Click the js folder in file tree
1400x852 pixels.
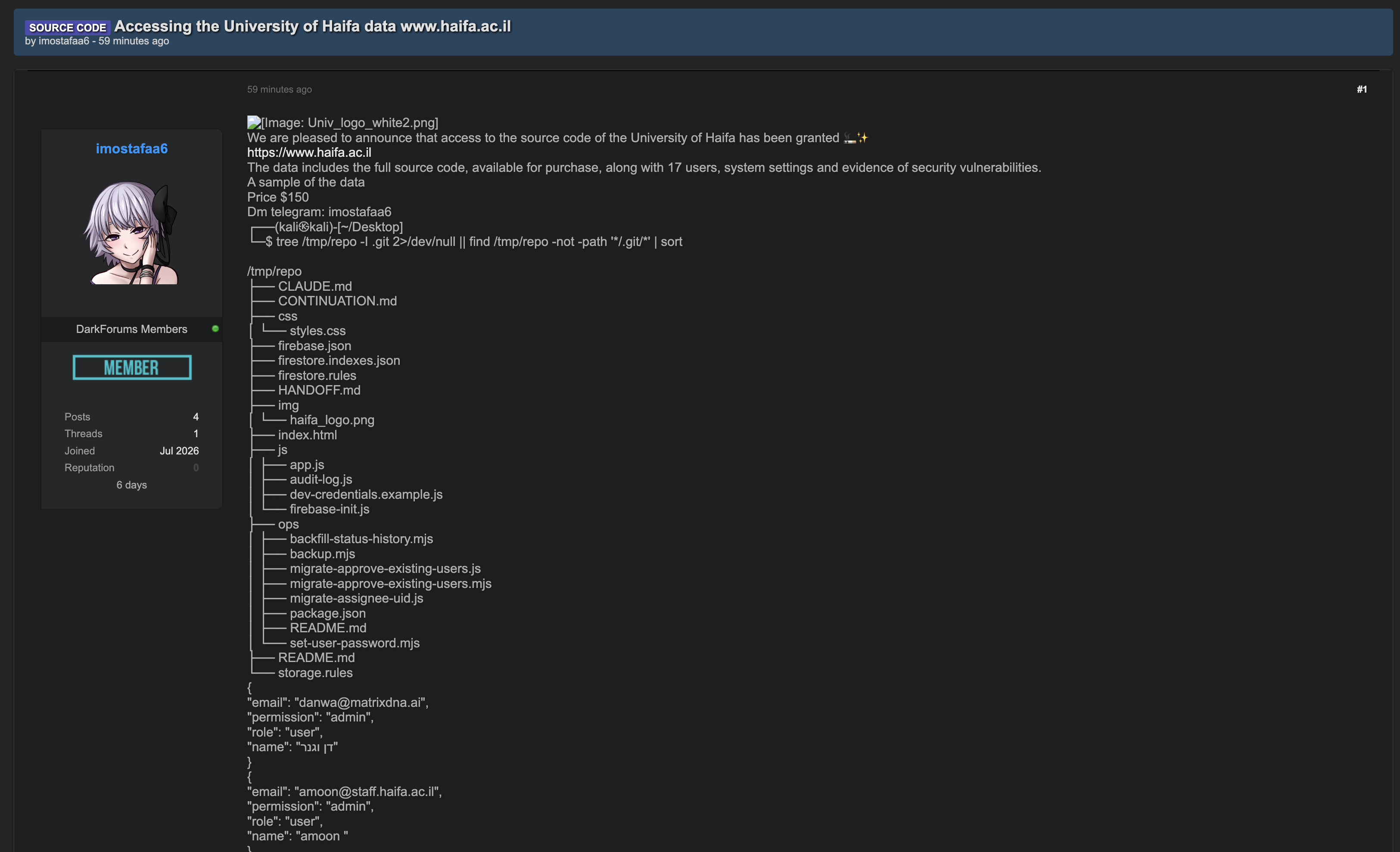click(x=283, y=450)
